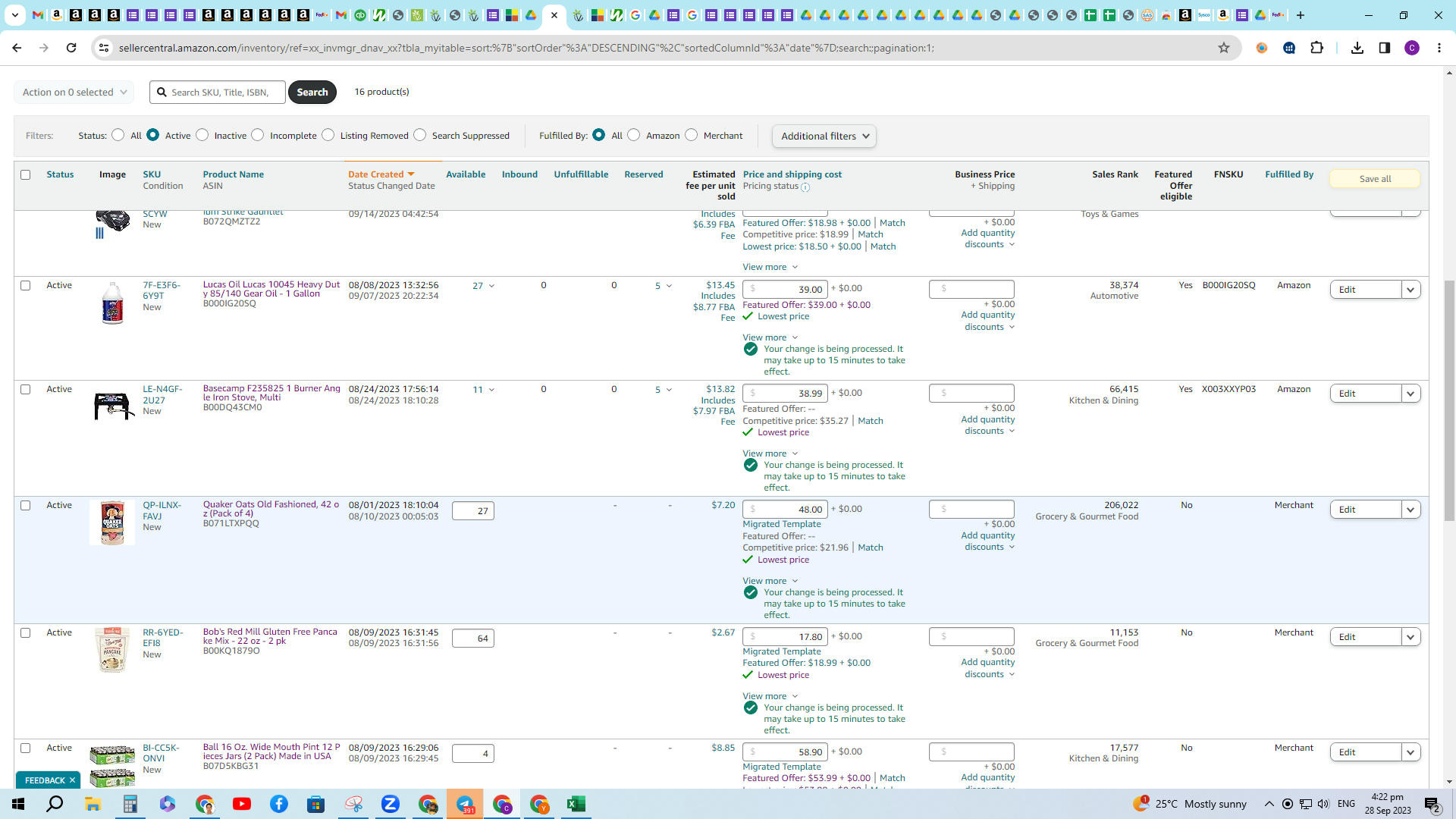Select the Basecamp stove row checkbox
The width and height of the screenshot is (1456, 819).
pos(26,390)
